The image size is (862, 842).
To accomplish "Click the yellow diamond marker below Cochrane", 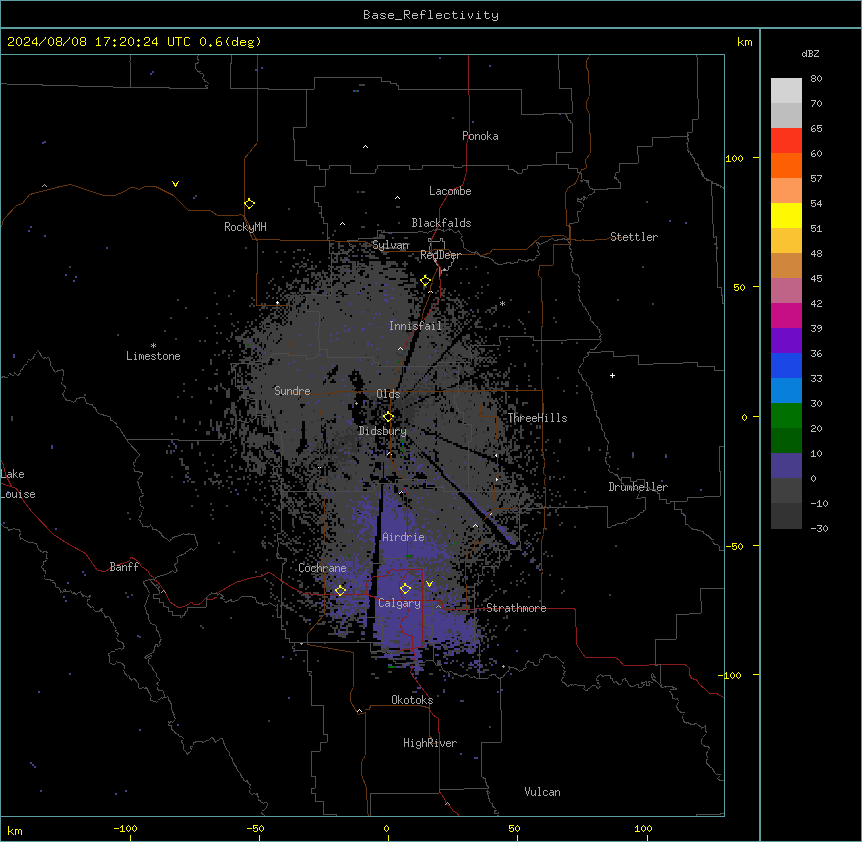I will coord(340,590).
